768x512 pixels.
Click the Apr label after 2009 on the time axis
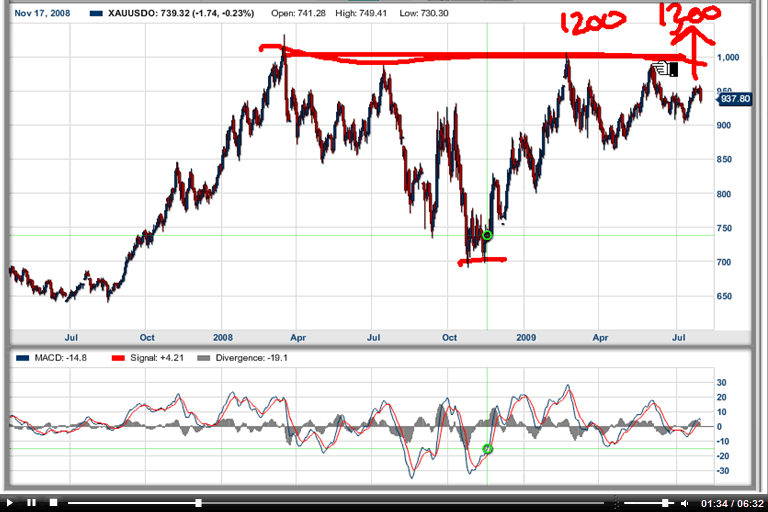pyautogui.click(x=600, y=338)
